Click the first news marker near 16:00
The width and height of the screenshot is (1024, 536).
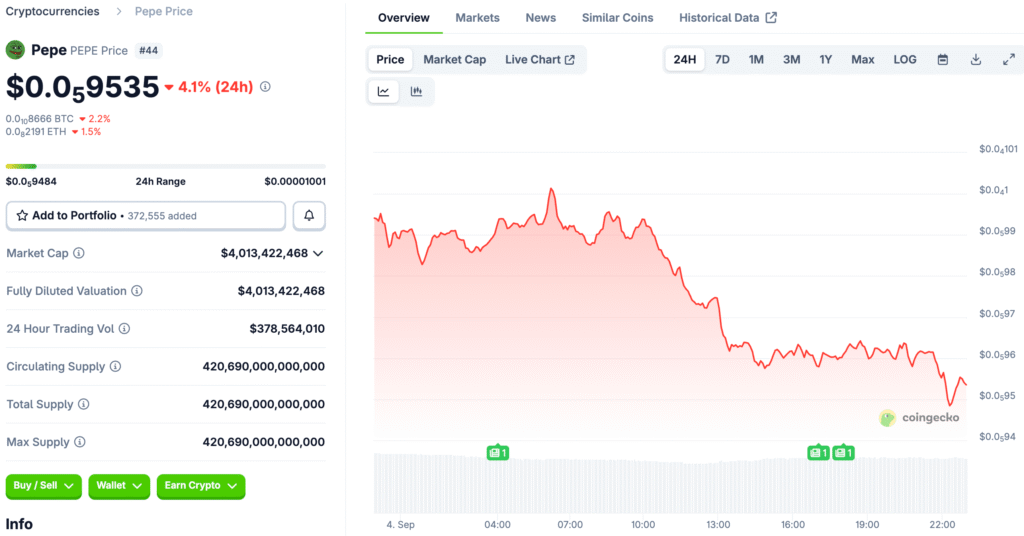818,452
